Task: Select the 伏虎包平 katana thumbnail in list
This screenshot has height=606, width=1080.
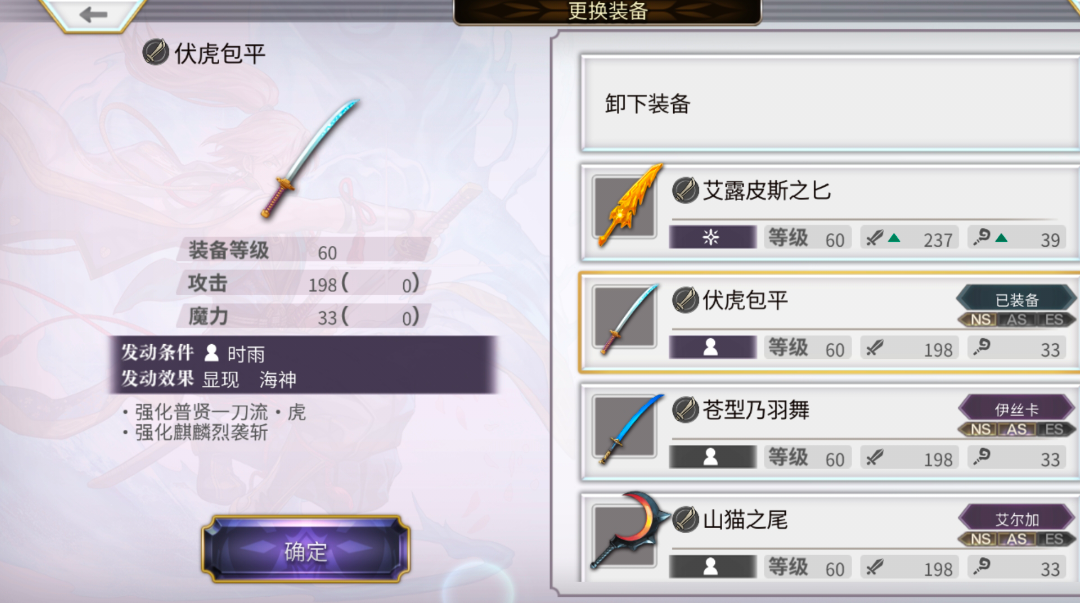Action: click(x=625, y=318)
